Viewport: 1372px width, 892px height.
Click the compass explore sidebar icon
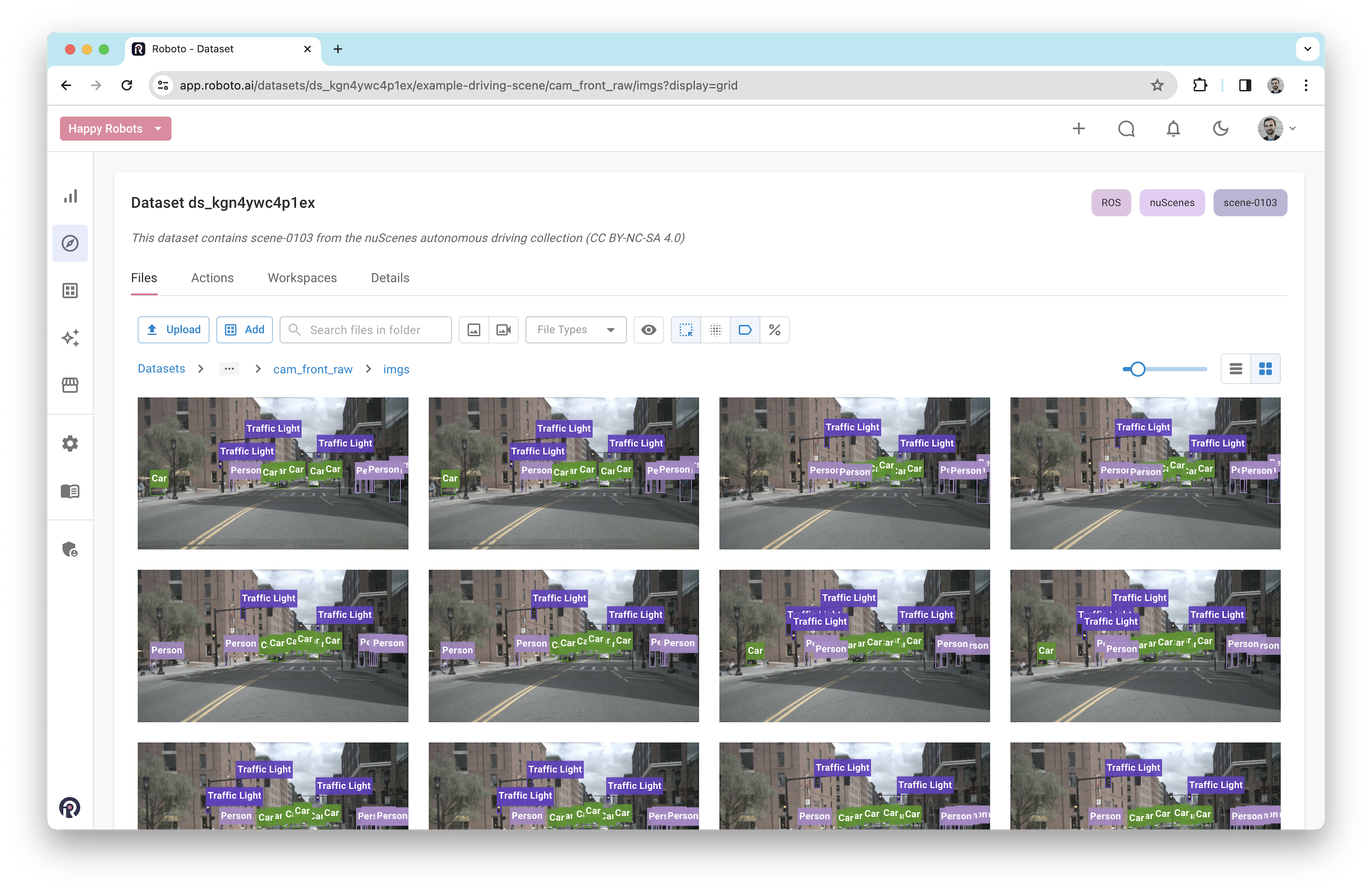coord(71,243)
